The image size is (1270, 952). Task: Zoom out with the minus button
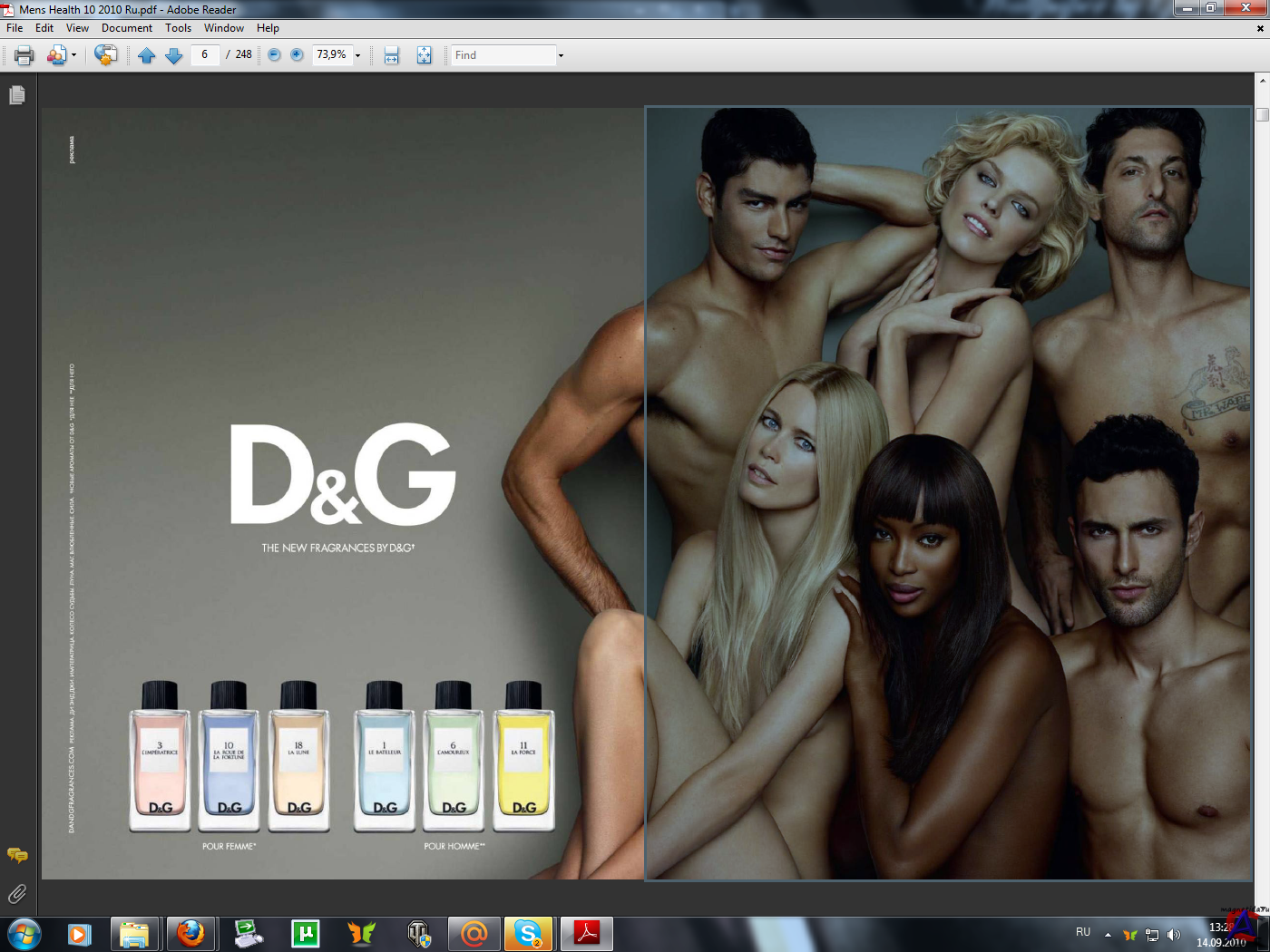tap(274, 55)
